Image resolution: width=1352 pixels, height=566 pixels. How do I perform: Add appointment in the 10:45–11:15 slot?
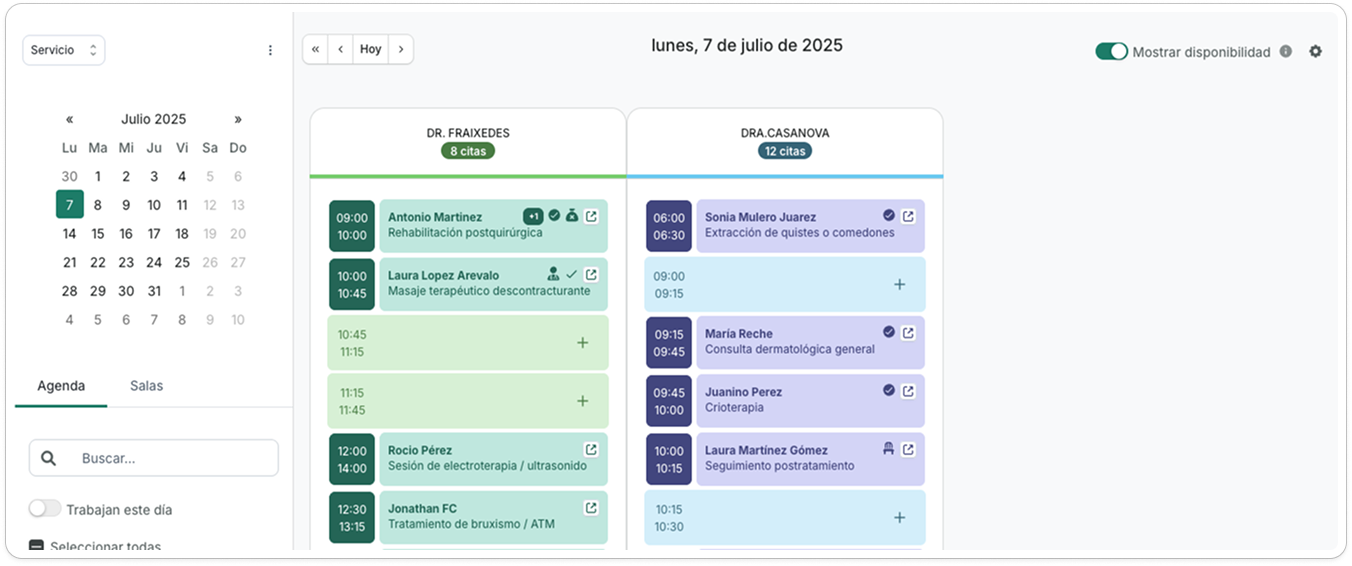click(583, 343)
